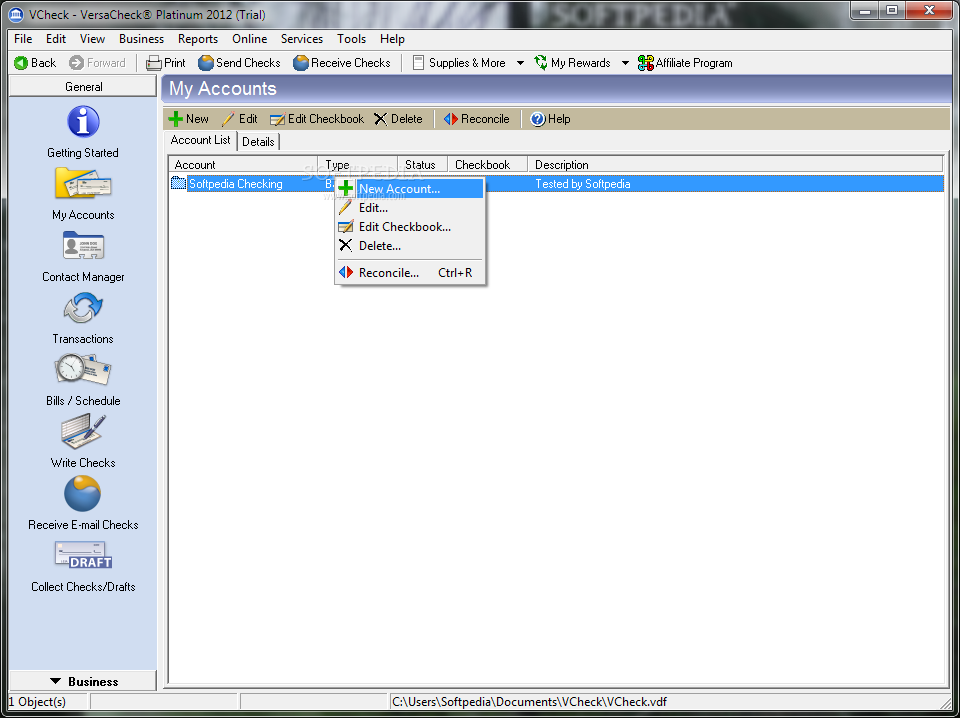Choose New Account... from context menu
This screenshot has height=718, width=960.
point(410,189)
